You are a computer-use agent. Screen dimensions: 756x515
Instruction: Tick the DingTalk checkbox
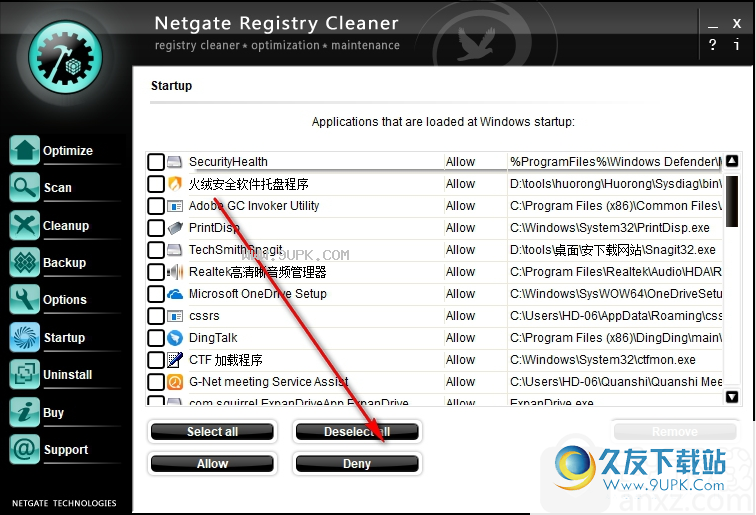click(x=156, y=338)
